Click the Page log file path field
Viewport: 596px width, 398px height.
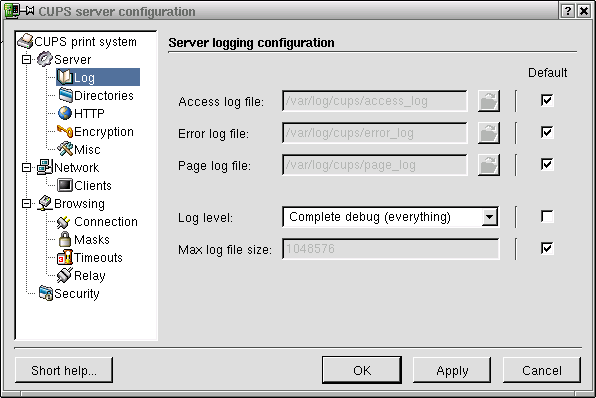click(x=375, y=165)
